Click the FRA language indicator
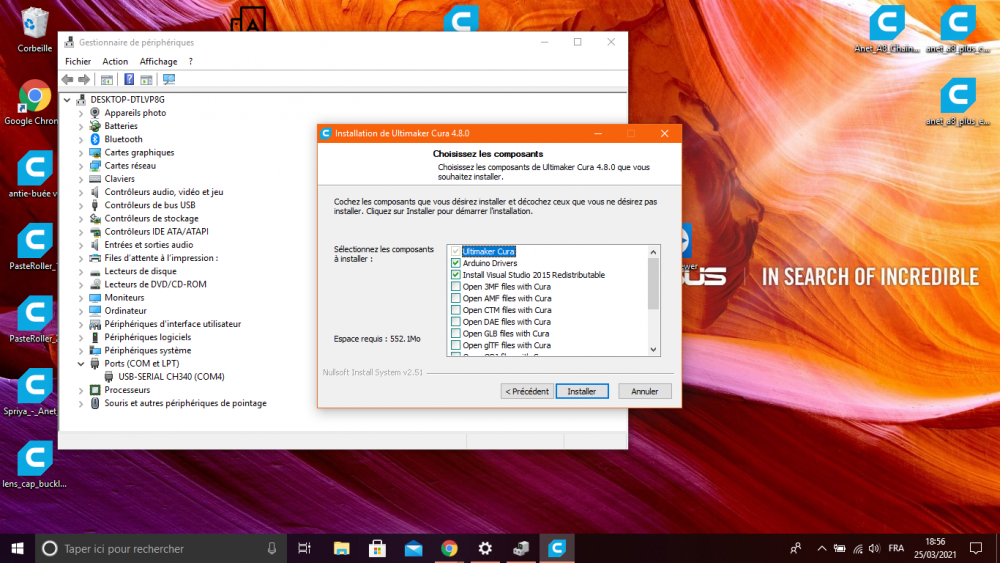This screenshot has width=1000, height=563. coord(896,548)
